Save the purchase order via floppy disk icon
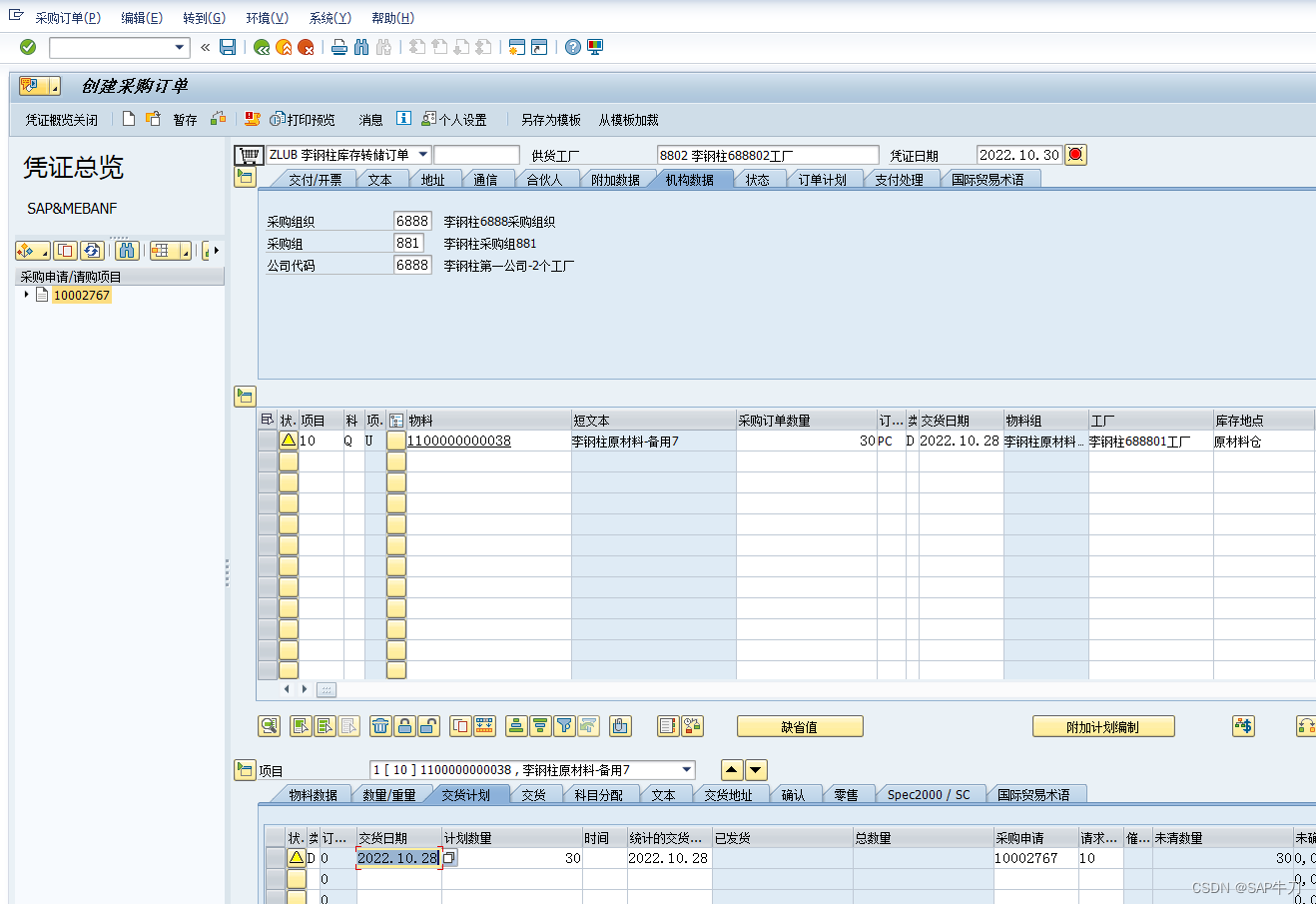The height and width of the screenshot is (904, 1316). pyautogui.click(x=228, y=47)
